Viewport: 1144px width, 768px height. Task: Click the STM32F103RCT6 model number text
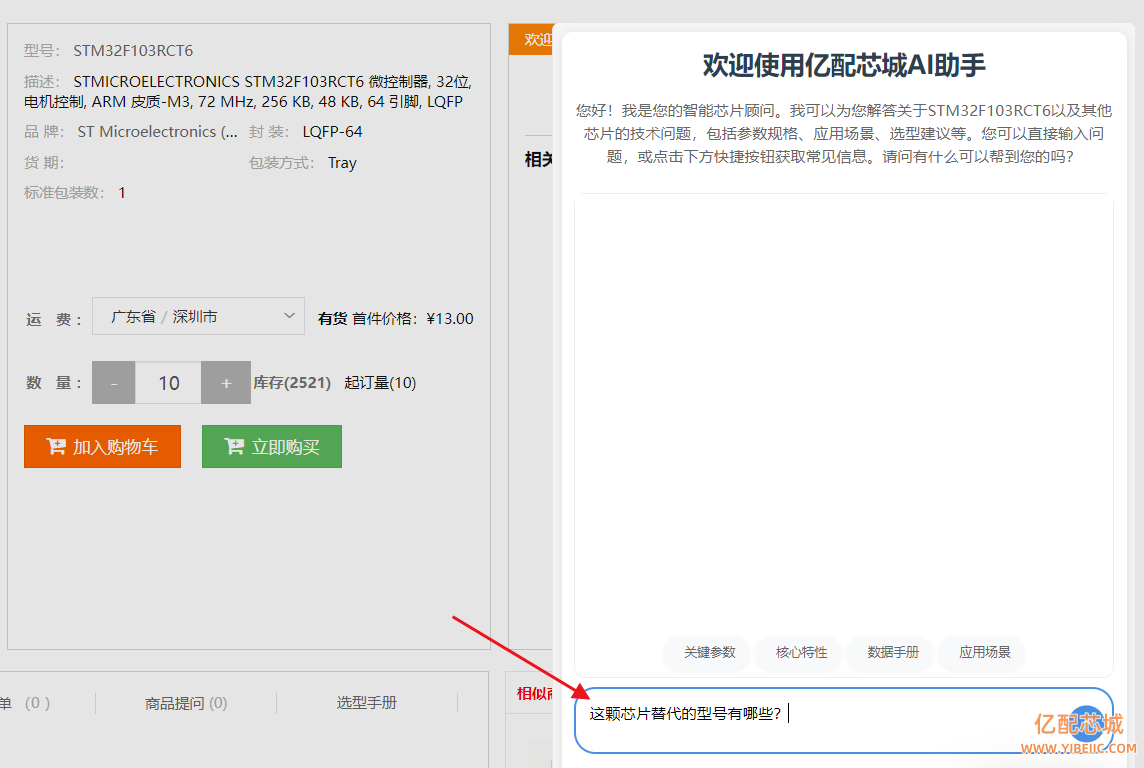coord(133,50)
